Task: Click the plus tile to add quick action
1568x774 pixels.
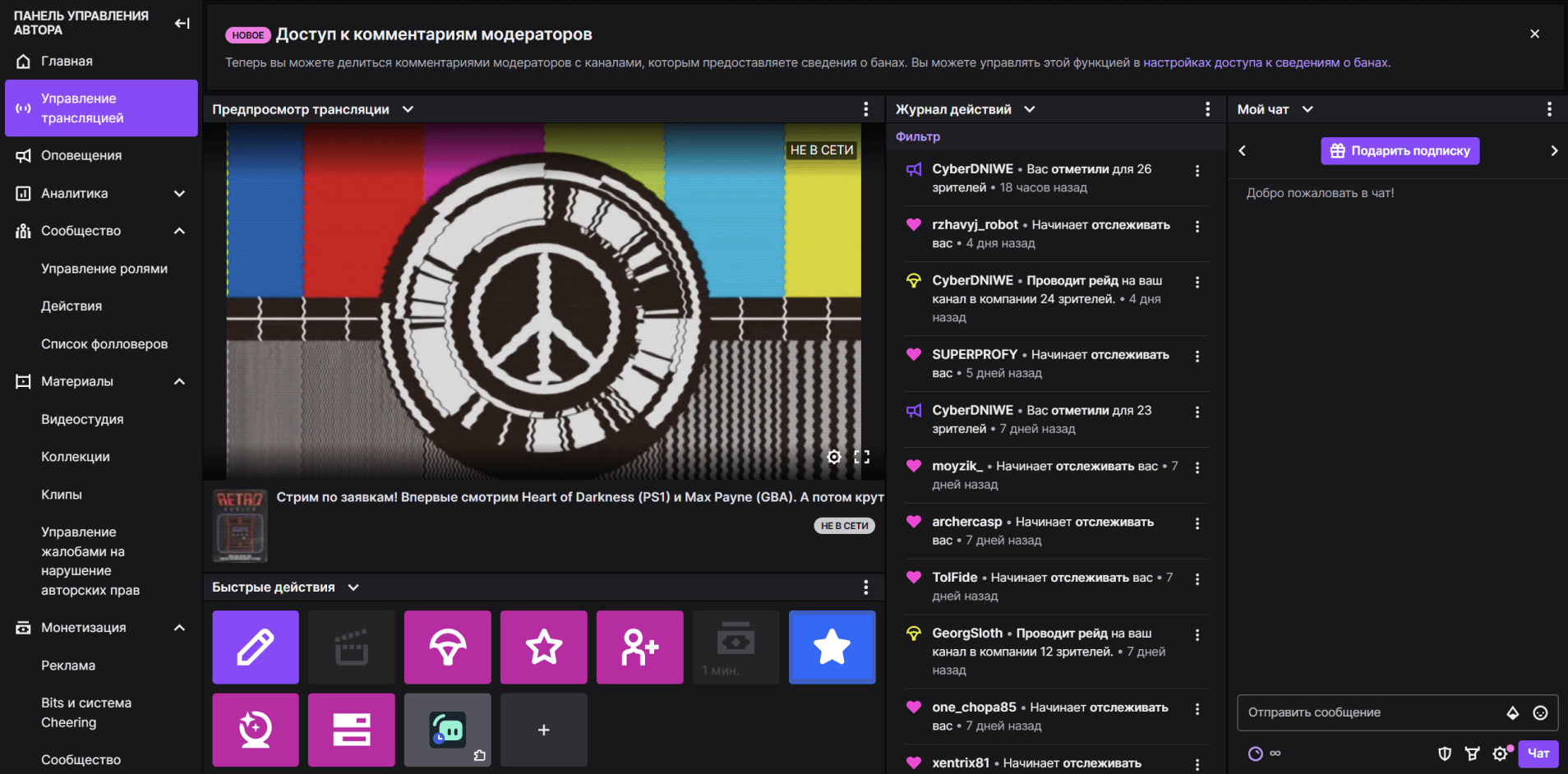Action: pos(543,730)
